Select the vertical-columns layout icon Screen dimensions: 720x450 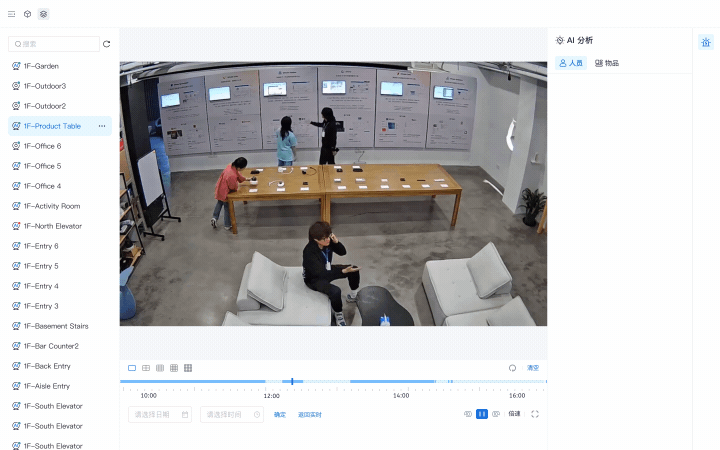click(x=160, y=368)
